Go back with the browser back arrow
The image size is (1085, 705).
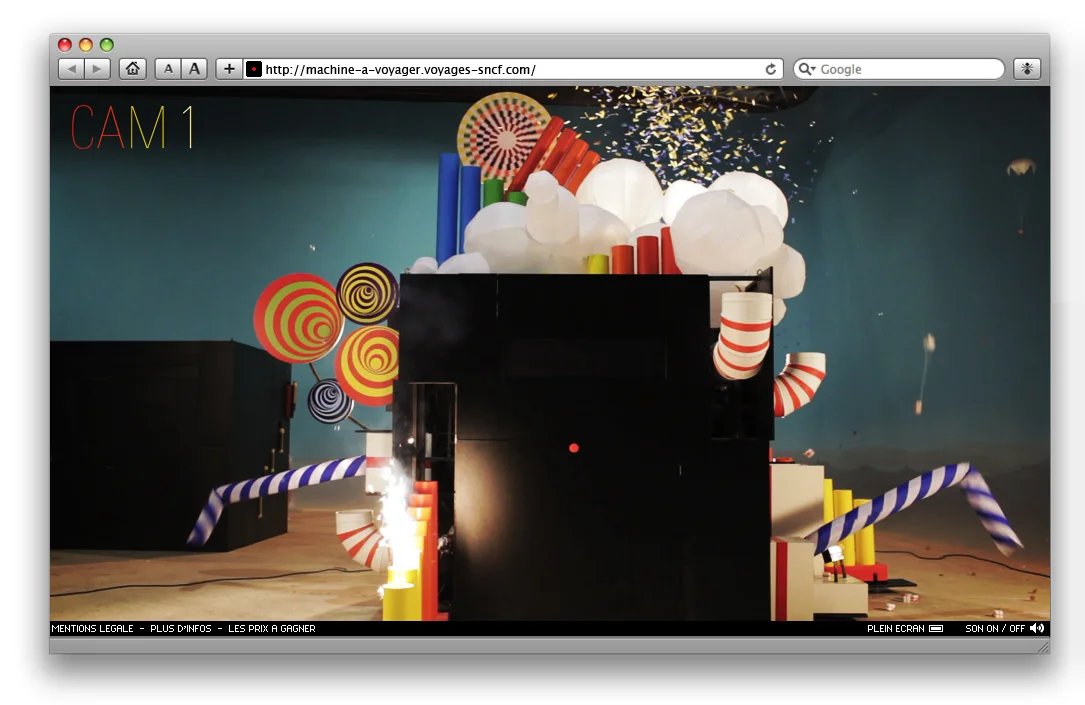click(x=71, y=69)
